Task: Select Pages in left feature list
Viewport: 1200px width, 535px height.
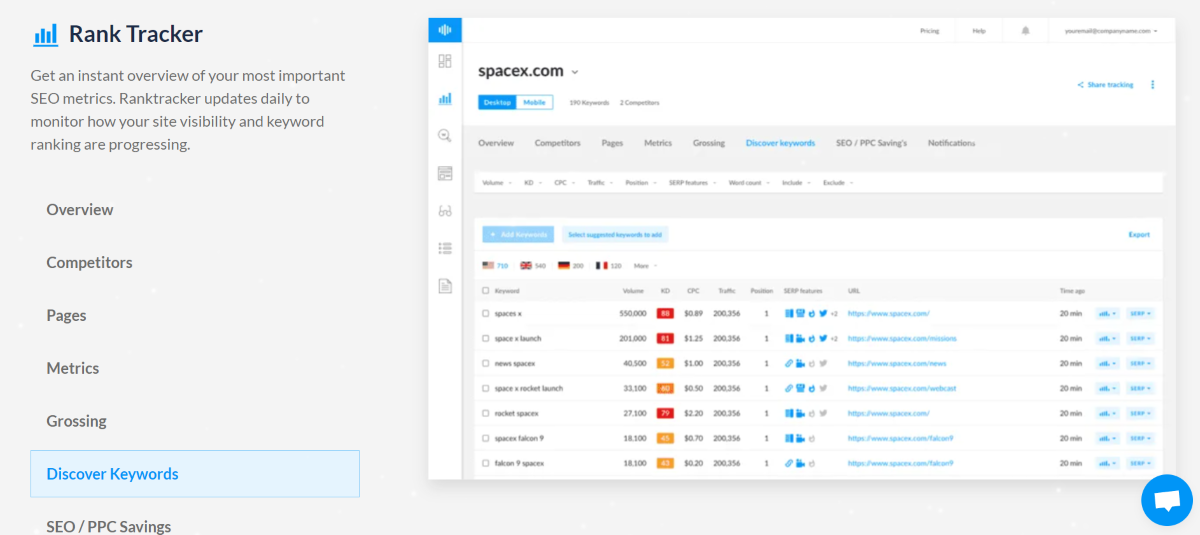Action: (x=66, y=315)
